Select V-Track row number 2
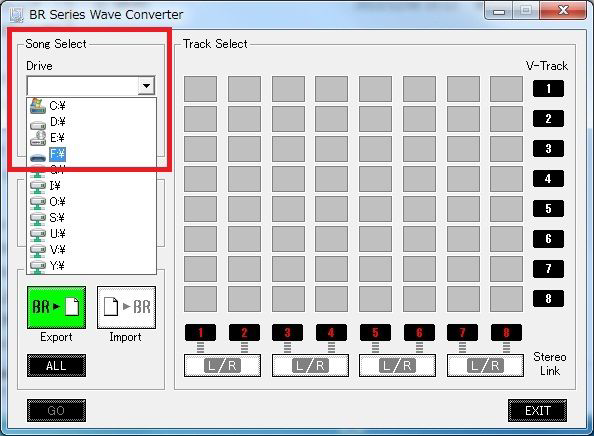This screenshot has height=436, width=594. point(548,119)
